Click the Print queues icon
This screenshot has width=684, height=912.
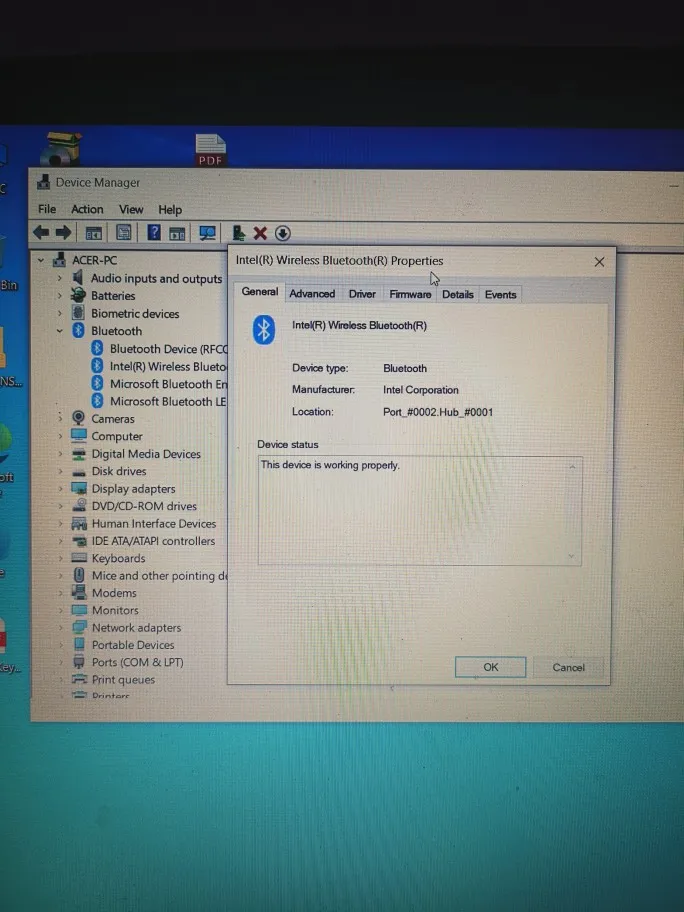coord(79,679)
